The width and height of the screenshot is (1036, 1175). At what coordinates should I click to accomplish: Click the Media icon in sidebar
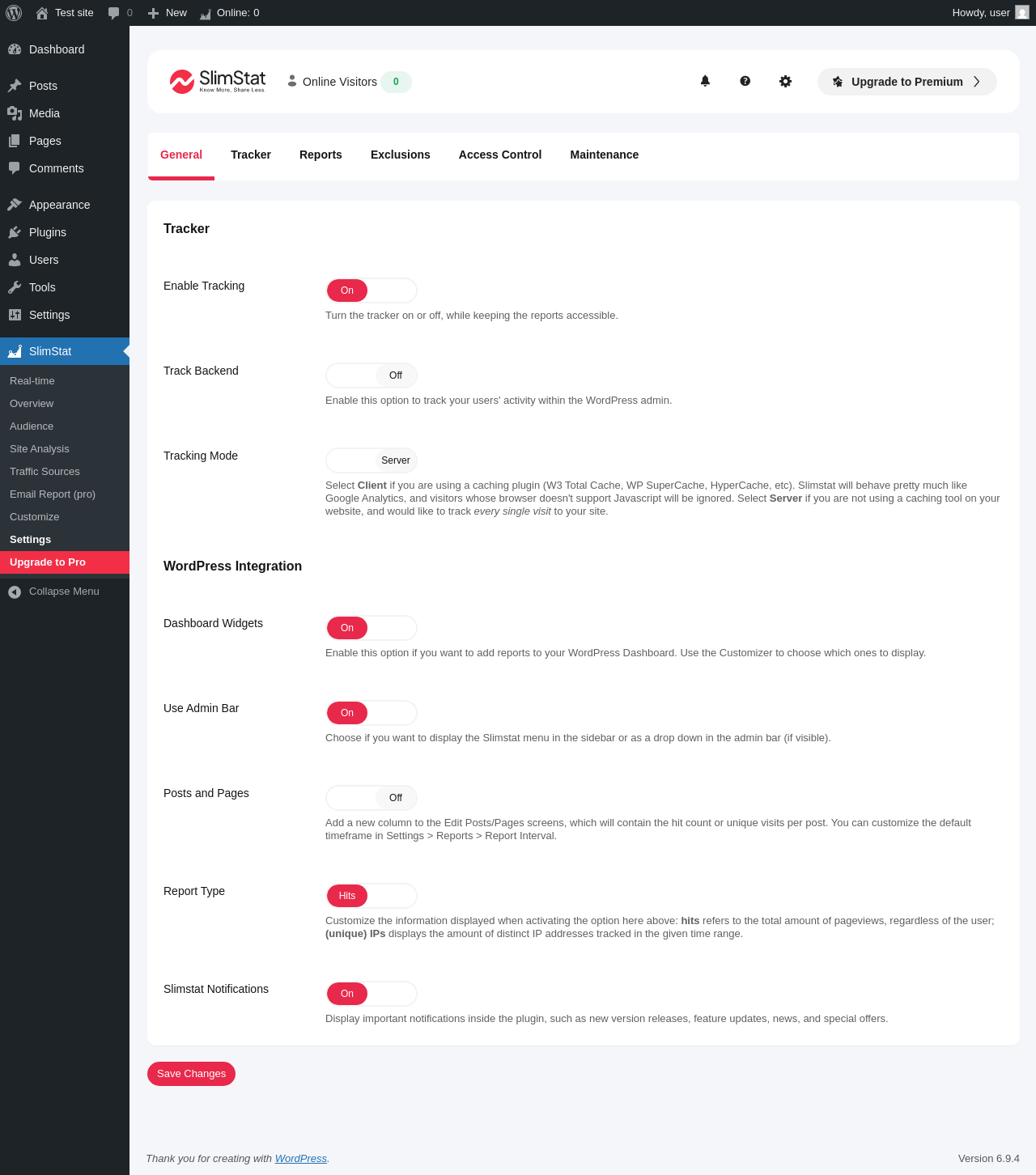pyautogui.click(x=15, y=113)
